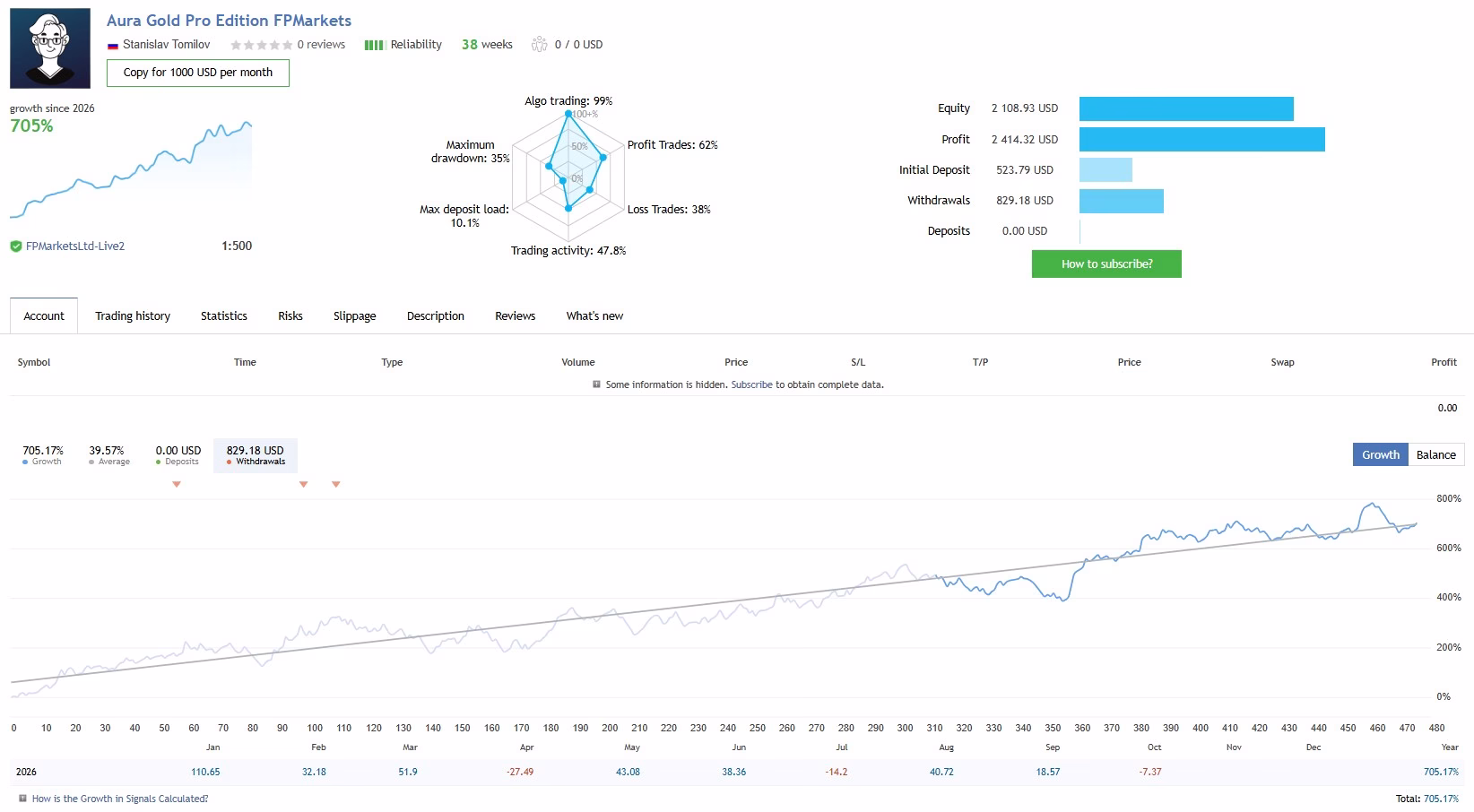Screen dimensions: 1474x812
Task: Open 'How is the Growth in Signals Calculated?' link
Action: click(120, 799)
